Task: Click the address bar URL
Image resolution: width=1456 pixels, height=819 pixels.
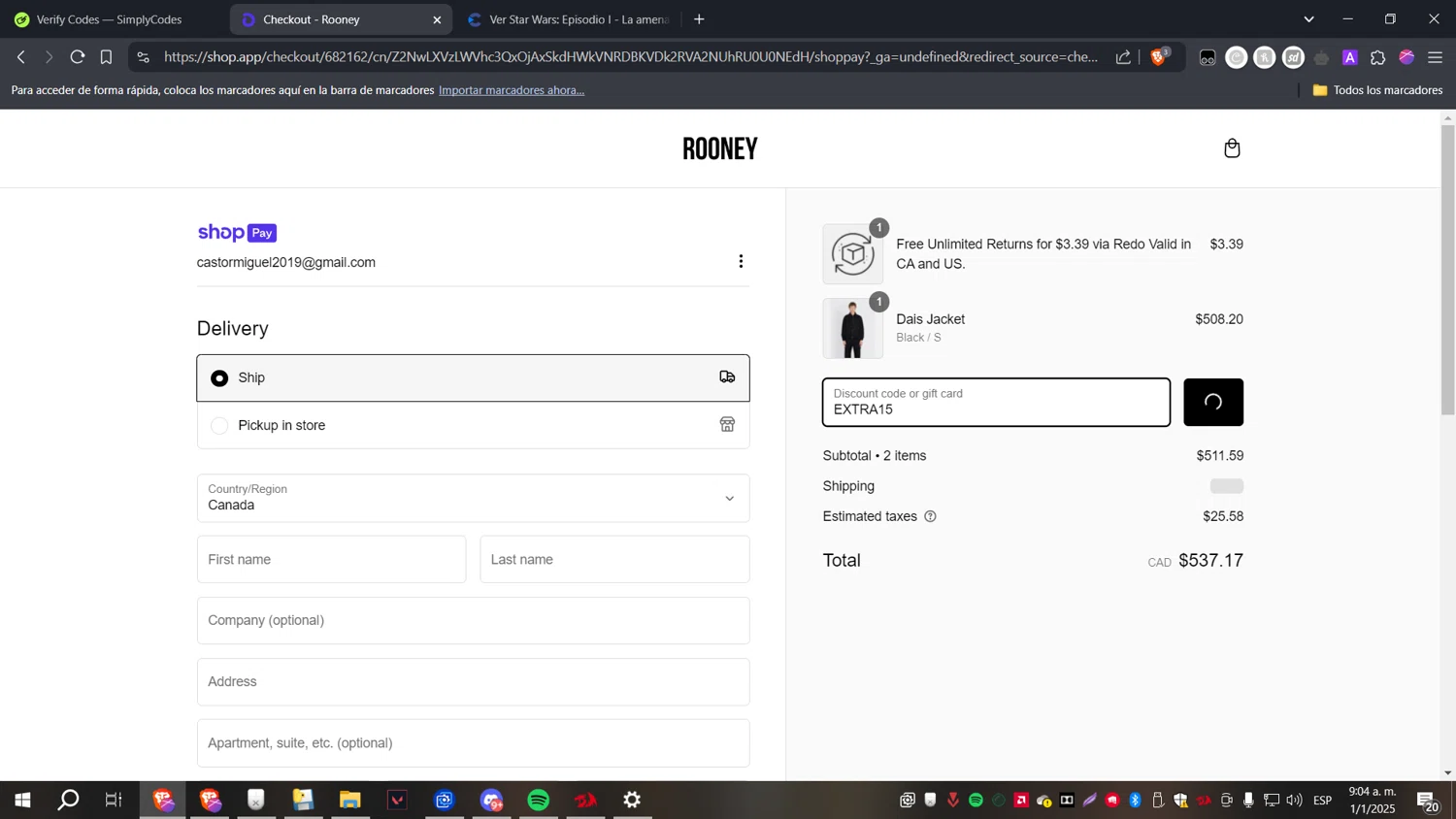Action: pos(631,57)
